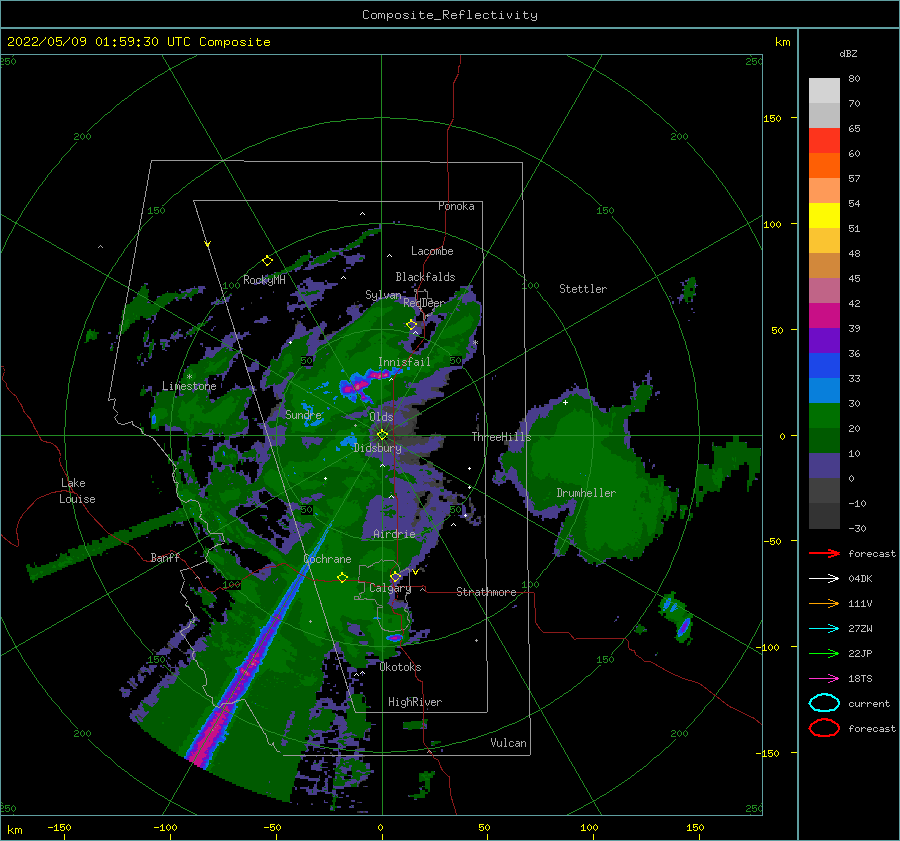Click the Lacombe city label
This screenshot has width=900, height=841.
(432, 251)
